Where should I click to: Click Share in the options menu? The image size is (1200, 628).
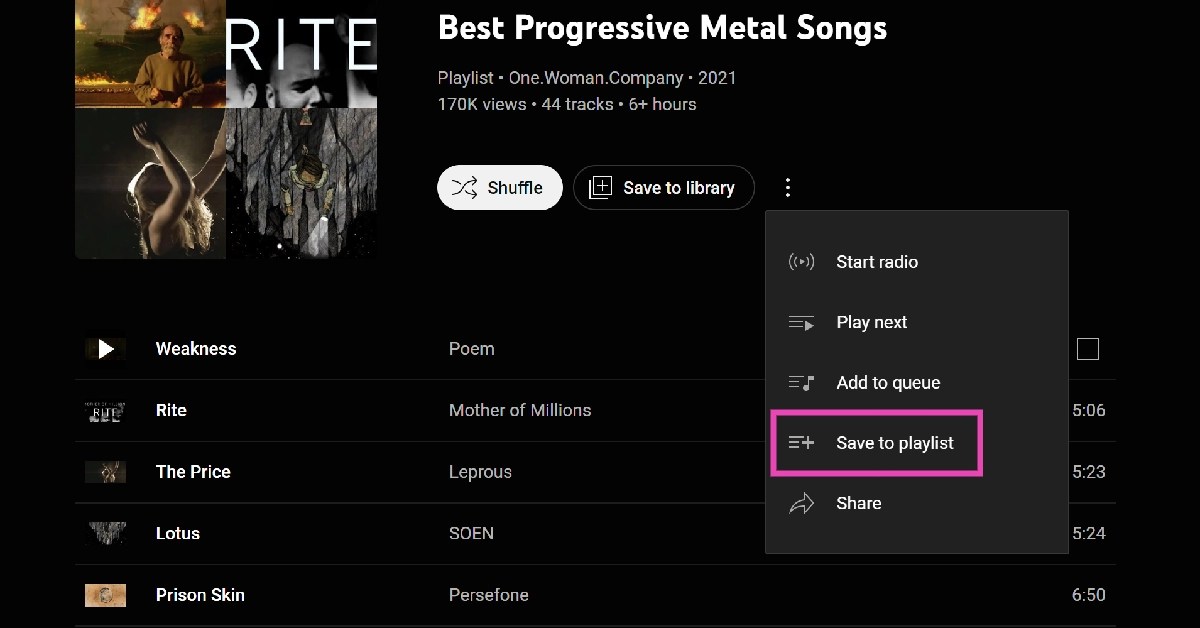click(858, 503)
